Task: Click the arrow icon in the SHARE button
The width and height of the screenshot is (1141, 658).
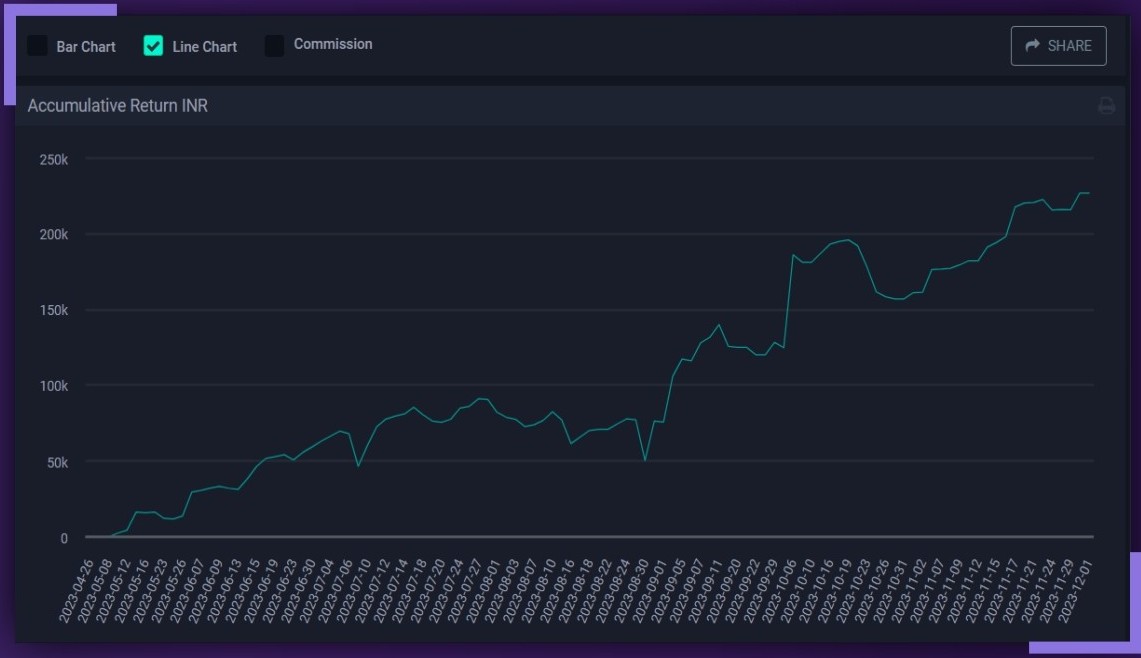Action: (1033, 46)
